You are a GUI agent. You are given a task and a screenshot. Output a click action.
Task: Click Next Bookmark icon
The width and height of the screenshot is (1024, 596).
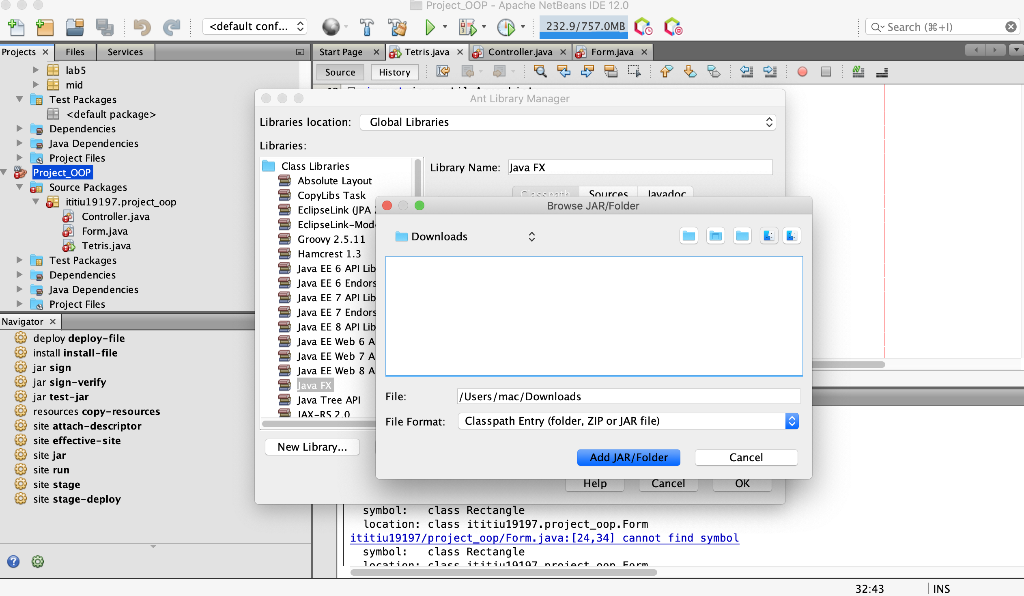690,72
